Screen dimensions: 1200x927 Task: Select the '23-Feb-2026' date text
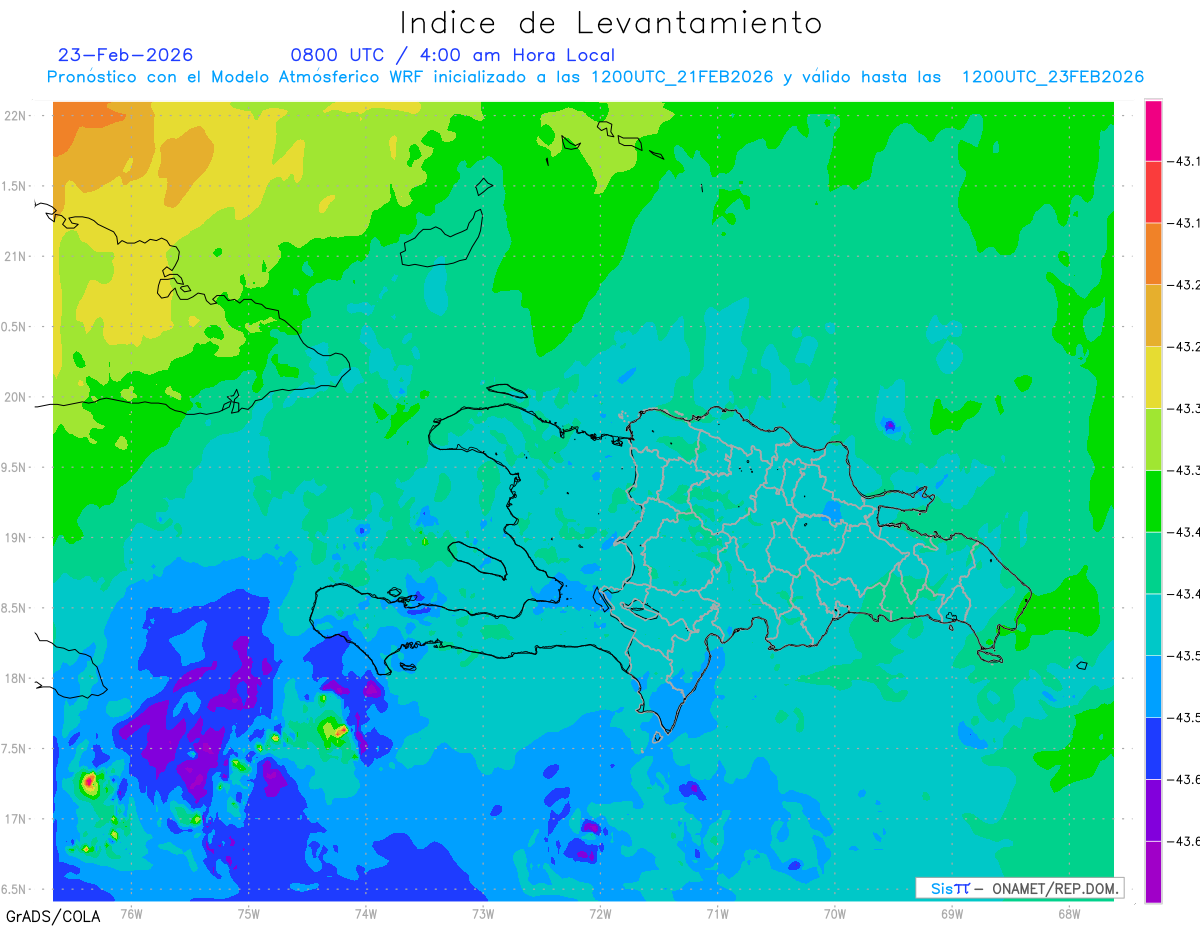pyautogui.click(x=126, y=55)
